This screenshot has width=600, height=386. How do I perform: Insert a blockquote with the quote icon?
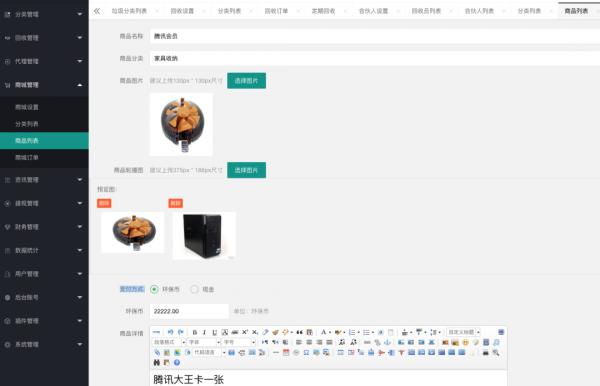300,332
